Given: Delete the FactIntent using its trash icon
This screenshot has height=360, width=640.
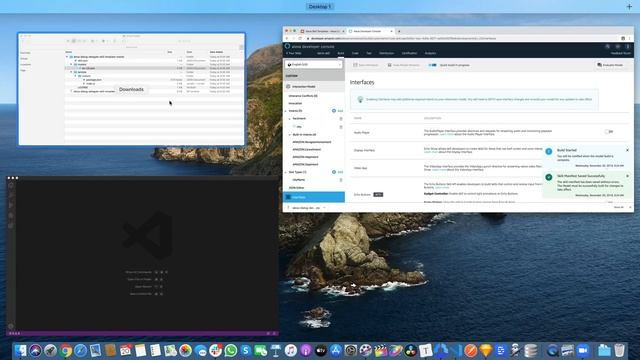Looking at the screenshot, I should (341, 119).
